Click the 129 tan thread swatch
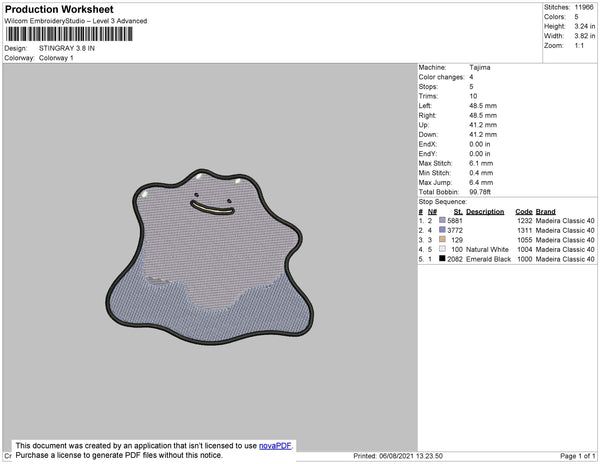The image size is (600, 464). tap(442, 239)
